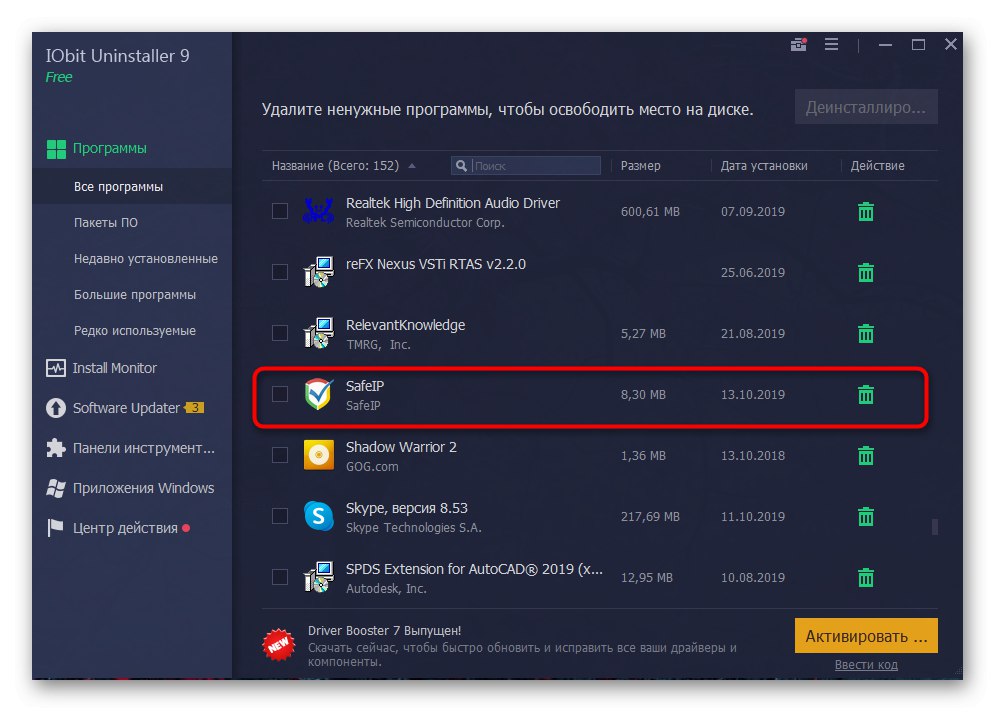This screenshot has height=712, width=995.
Task: Click the SafeIP shield icon
Action: coord(319,394)
